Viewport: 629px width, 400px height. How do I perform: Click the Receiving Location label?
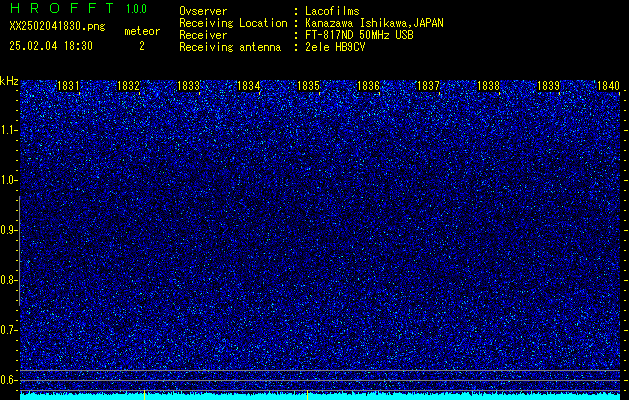pos(233,23)
